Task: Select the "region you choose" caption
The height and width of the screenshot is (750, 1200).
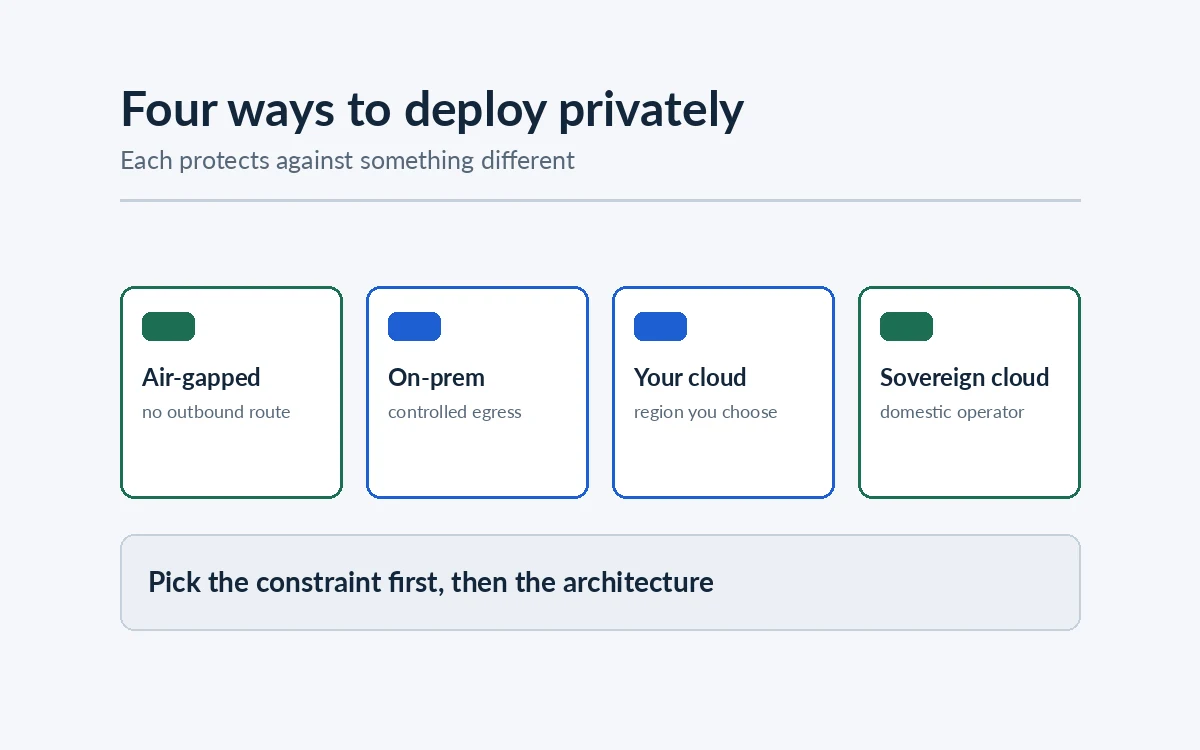Action: [x=705, y=412]
